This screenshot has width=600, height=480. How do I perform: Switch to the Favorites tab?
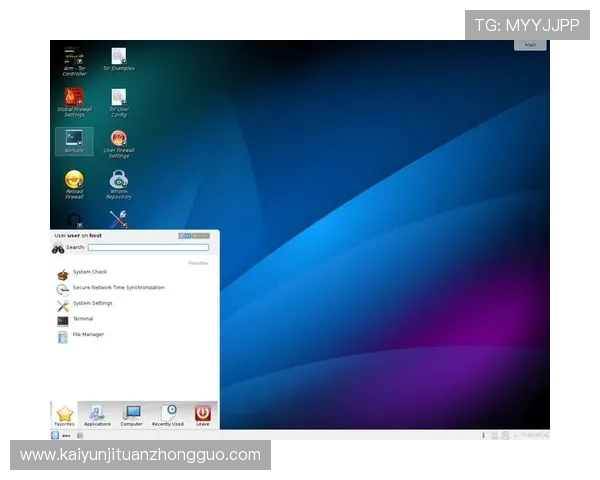tap(65, 415)
